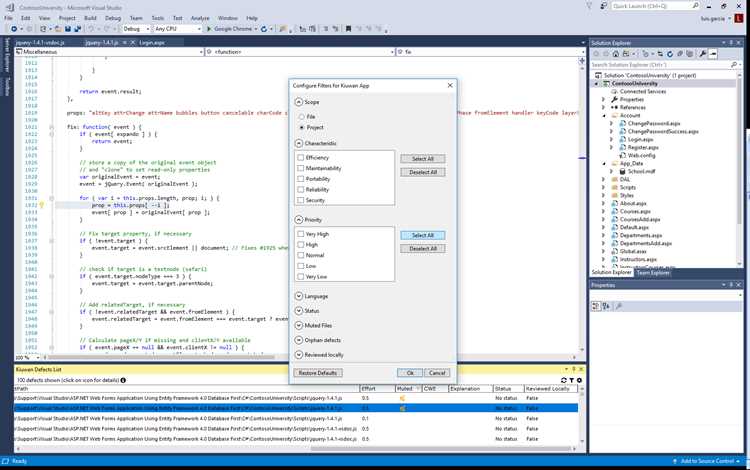Image resolution: width=750 pixels, height=470 pixels.
Task: Click Select All for Priority
Action: click(x=423, y=235)
